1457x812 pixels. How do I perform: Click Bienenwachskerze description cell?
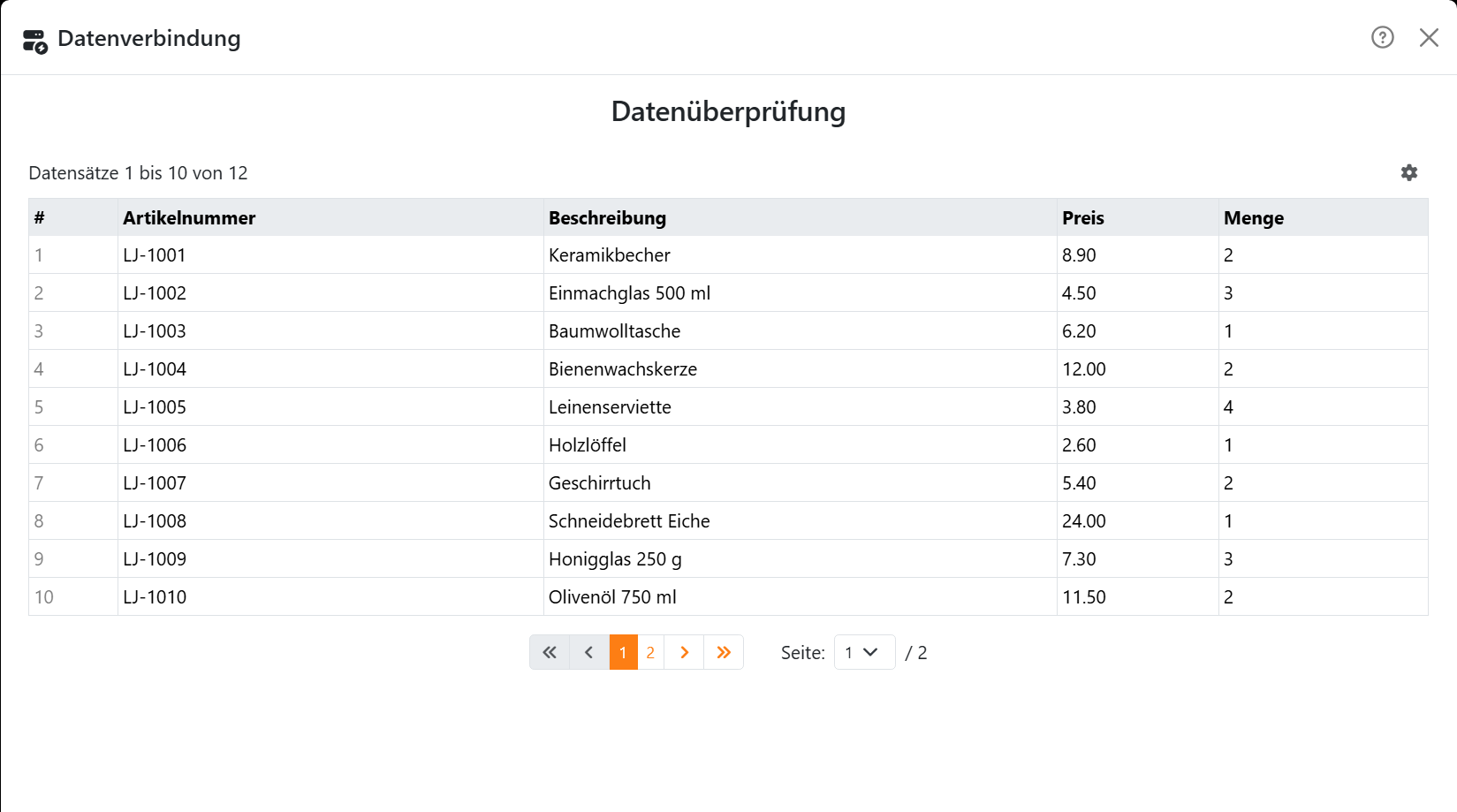click(801, 369)
